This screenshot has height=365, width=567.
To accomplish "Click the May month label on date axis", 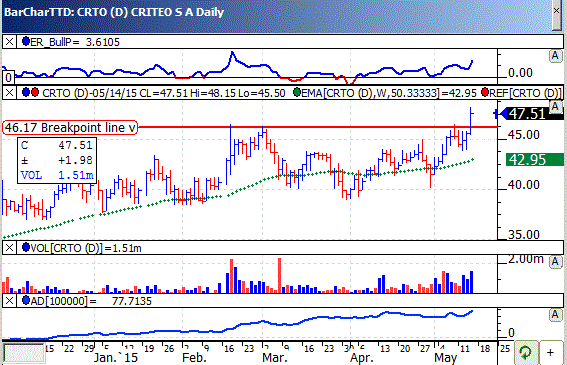I will (446, 358).
